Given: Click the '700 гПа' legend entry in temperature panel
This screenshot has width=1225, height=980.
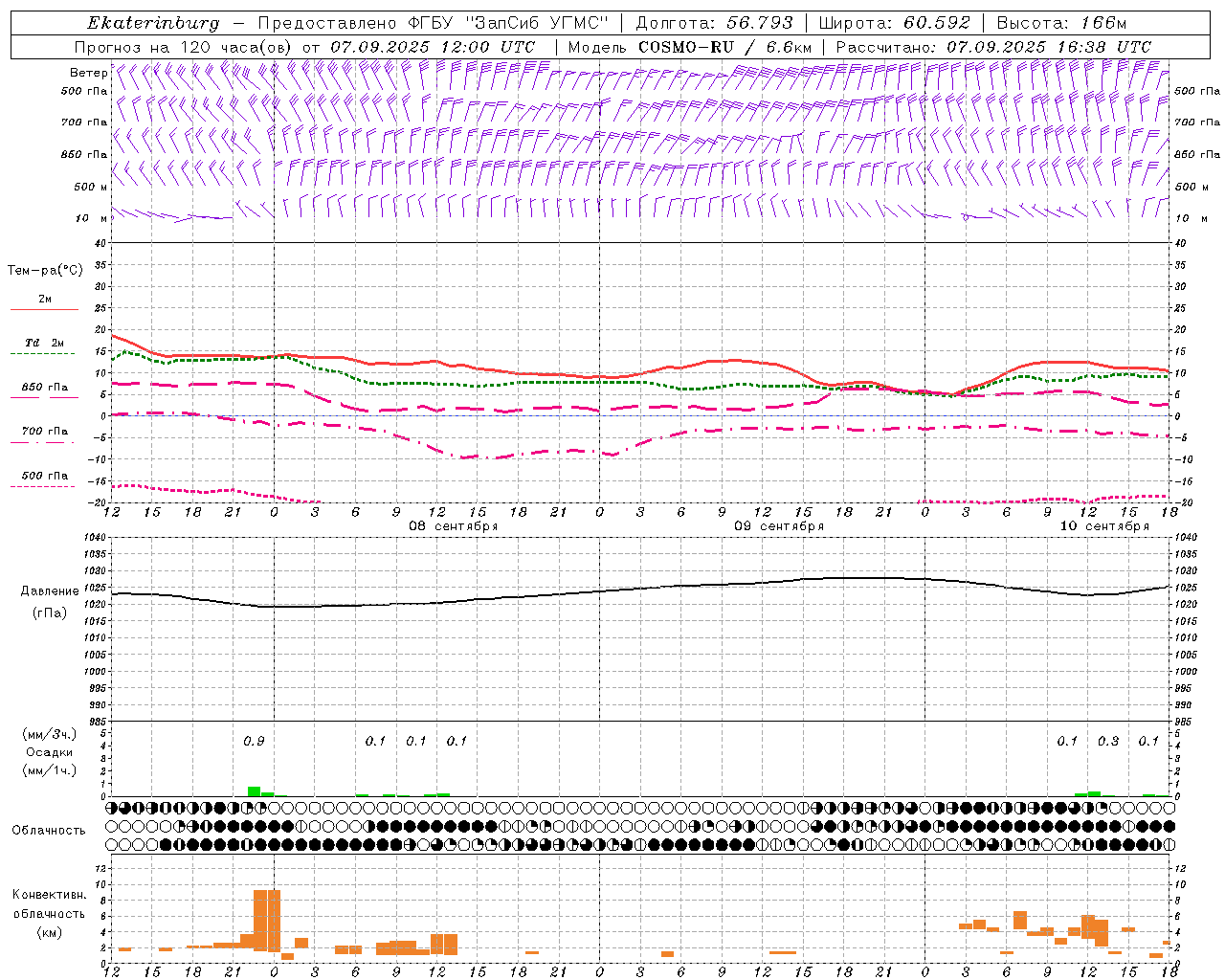Looking at the screenshot, I should pos(45,432).
